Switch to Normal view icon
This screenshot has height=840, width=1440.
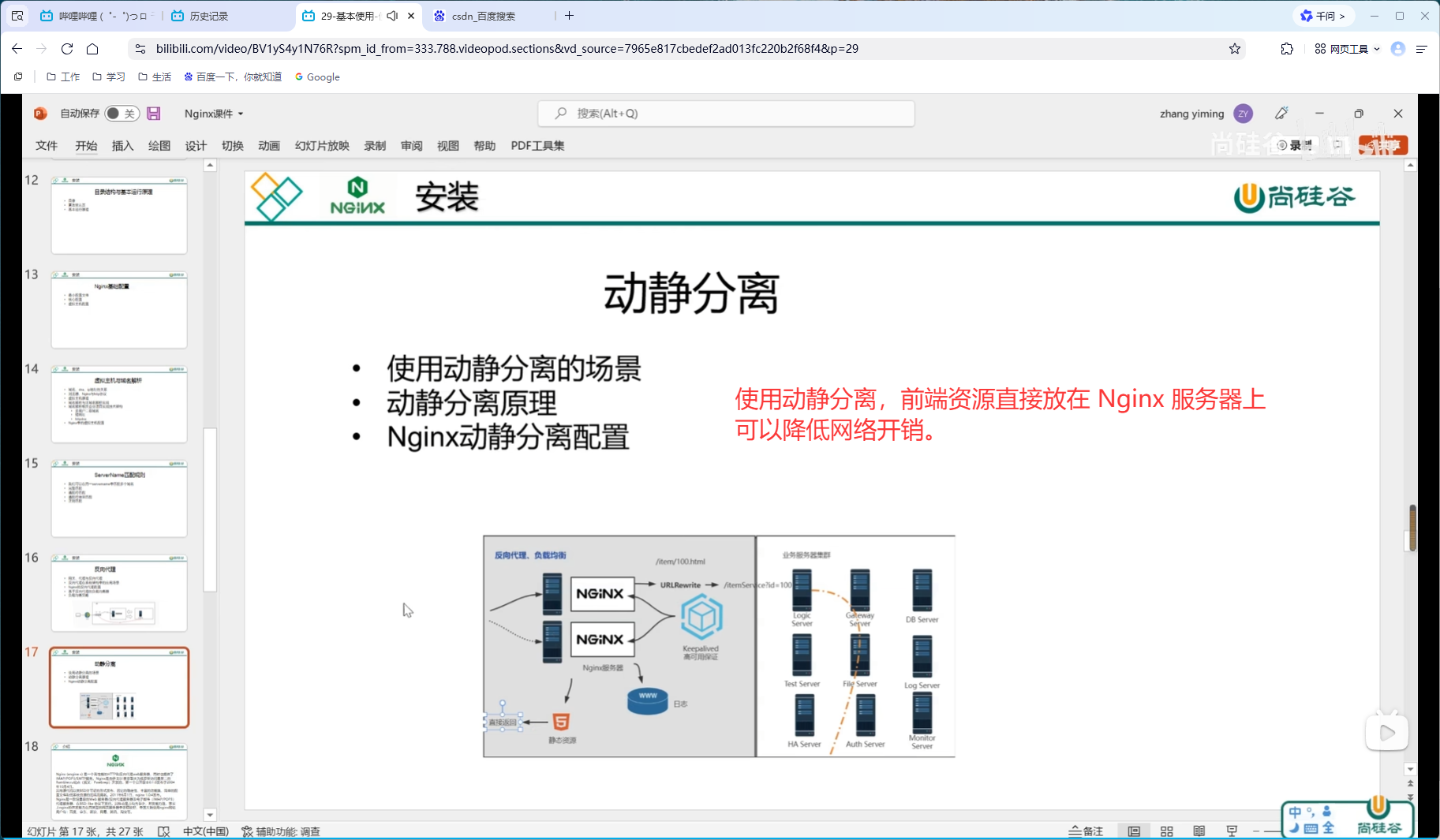1134,831
